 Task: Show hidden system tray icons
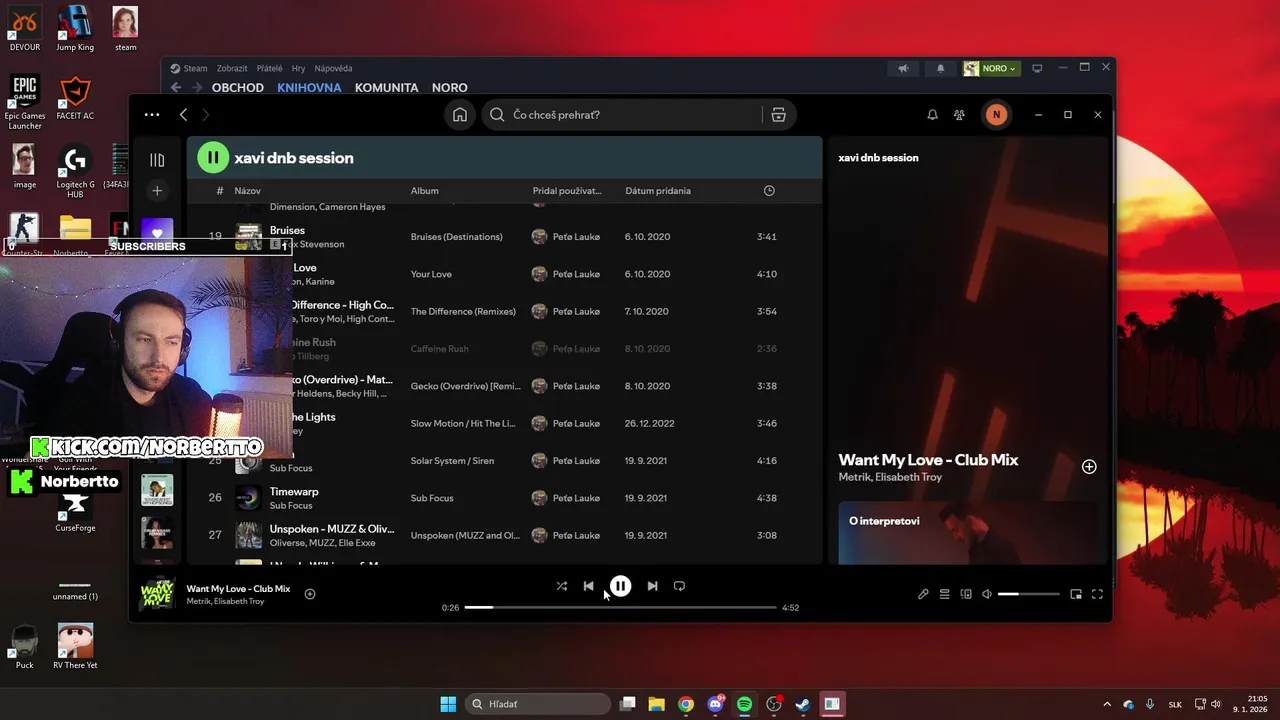(x=1107, y=704)
